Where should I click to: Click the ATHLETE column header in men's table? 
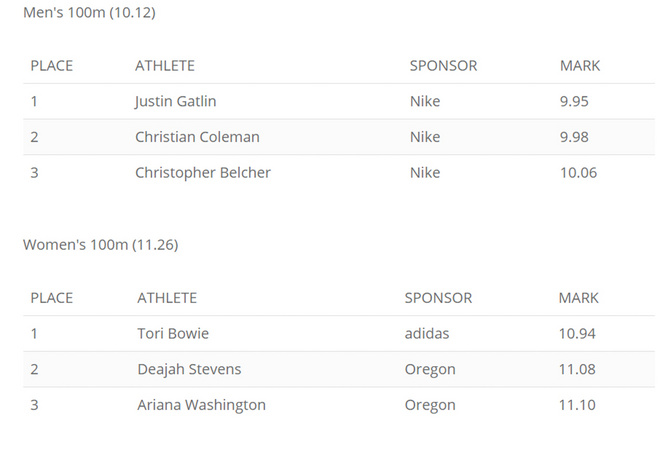tap(165, 66)
